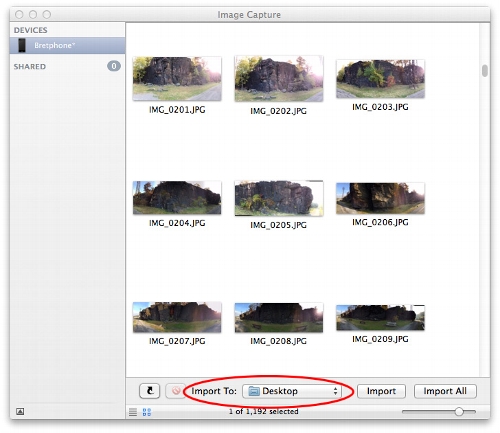Screen dimensions: 500x433
Task: Select thumbnail IMG_0203.JPG
Action: pos(380,79)
